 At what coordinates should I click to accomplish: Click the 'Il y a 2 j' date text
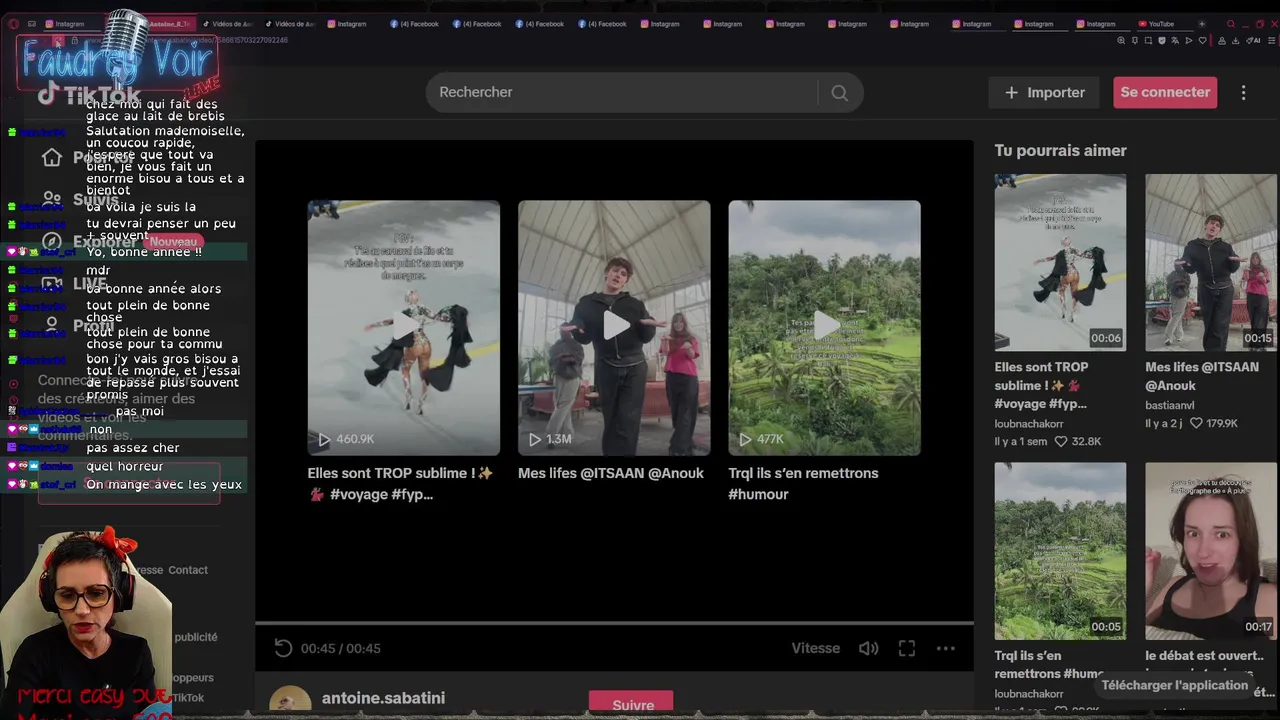pos(1164,424)
